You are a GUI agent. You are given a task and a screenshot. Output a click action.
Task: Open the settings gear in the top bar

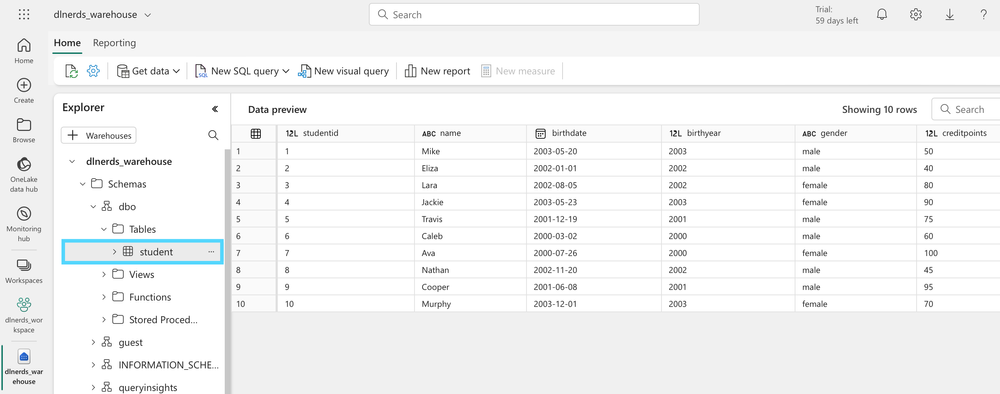tap(916, 14)
